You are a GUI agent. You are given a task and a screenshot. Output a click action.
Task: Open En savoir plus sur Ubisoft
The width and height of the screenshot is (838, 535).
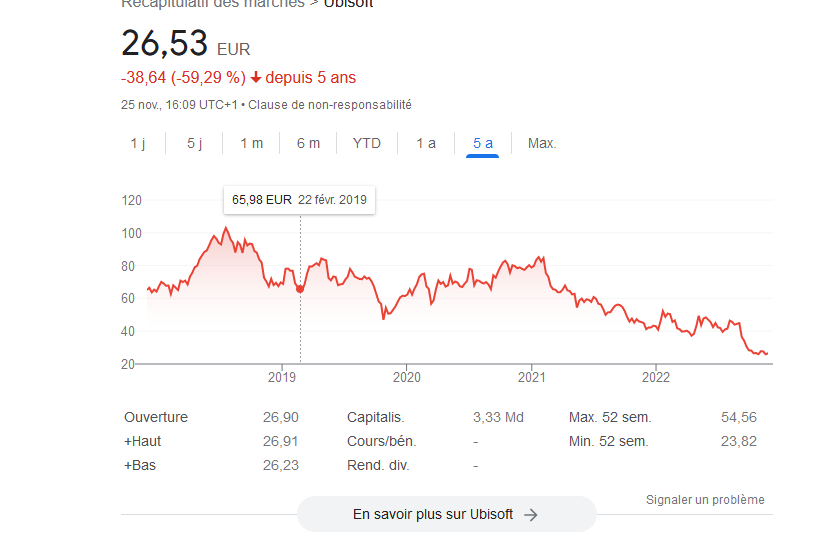[446, 514]
